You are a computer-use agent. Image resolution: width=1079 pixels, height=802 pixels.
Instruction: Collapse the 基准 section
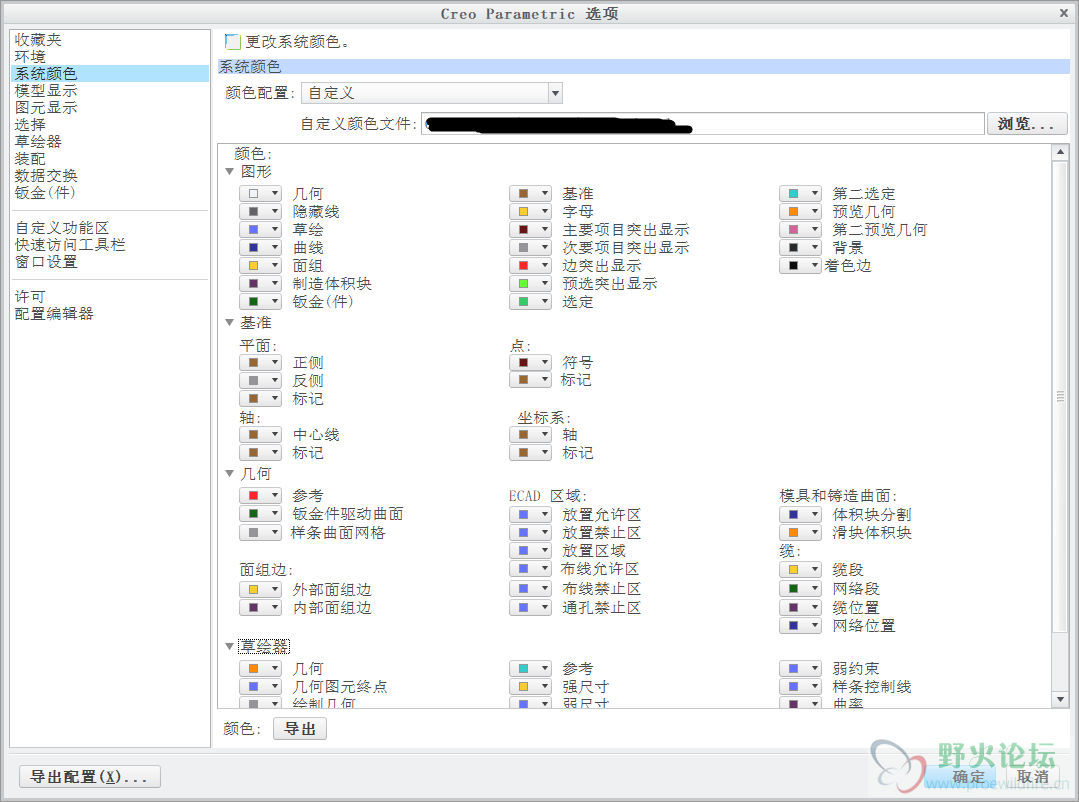230,323
